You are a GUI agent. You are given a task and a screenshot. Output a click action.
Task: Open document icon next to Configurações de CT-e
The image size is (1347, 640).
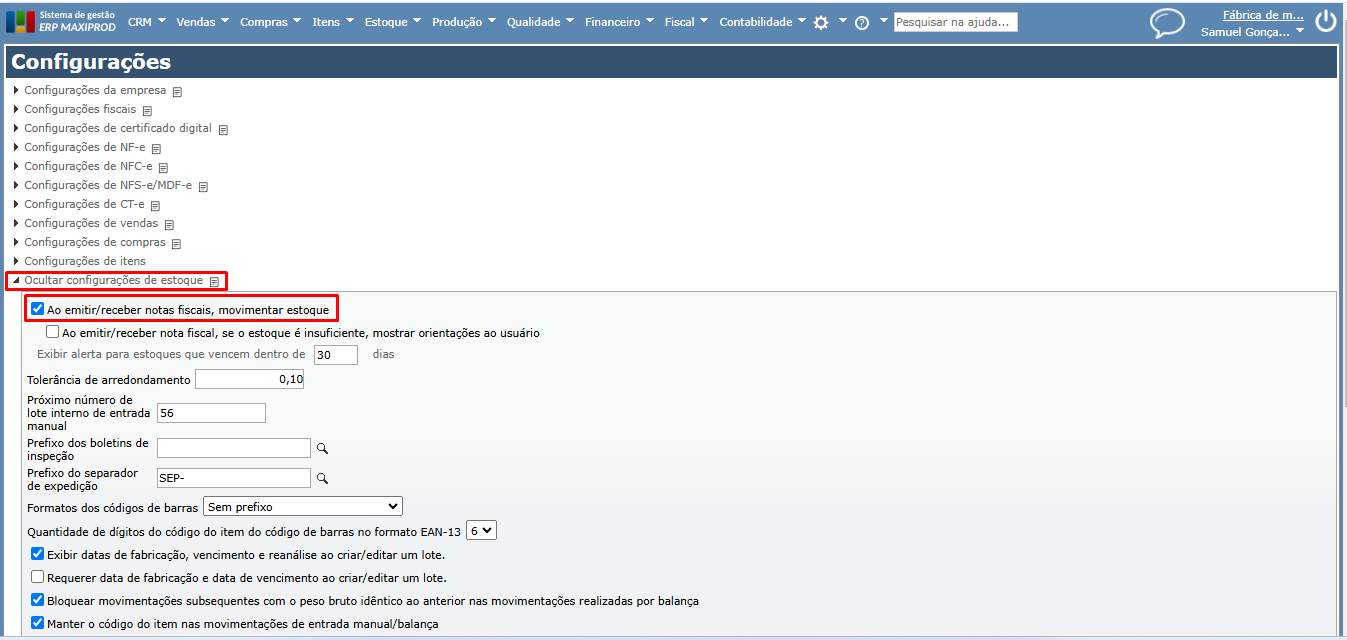coord(155,205)
